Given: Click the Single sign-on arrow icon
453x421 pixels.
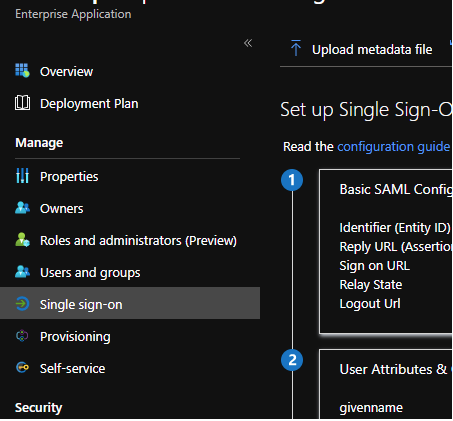Looking at the screenshot, I should click(x=22, y=304).
